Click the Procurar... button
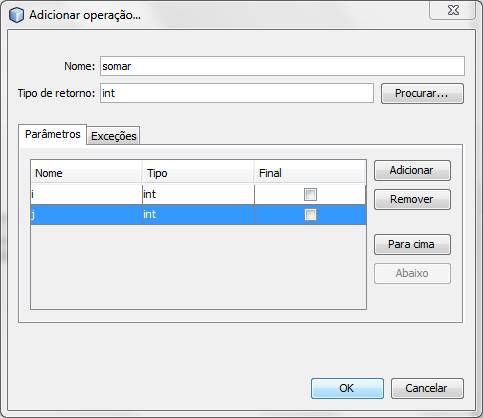The width and height of the screenshot is (483, 418). tap(422, 93)
